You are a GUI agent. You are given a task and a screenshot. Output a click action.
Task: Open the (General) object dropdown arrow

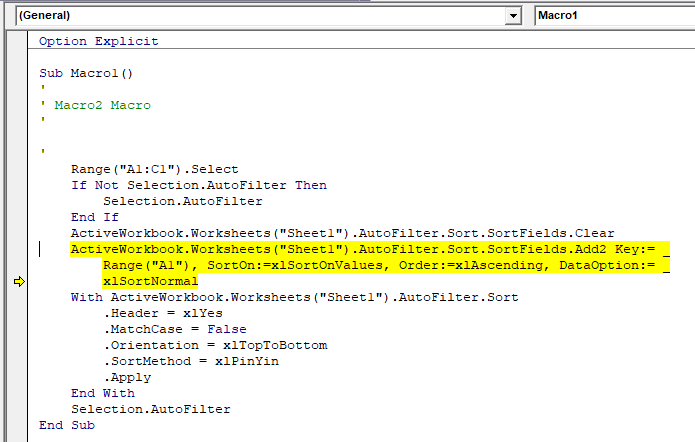513,16
